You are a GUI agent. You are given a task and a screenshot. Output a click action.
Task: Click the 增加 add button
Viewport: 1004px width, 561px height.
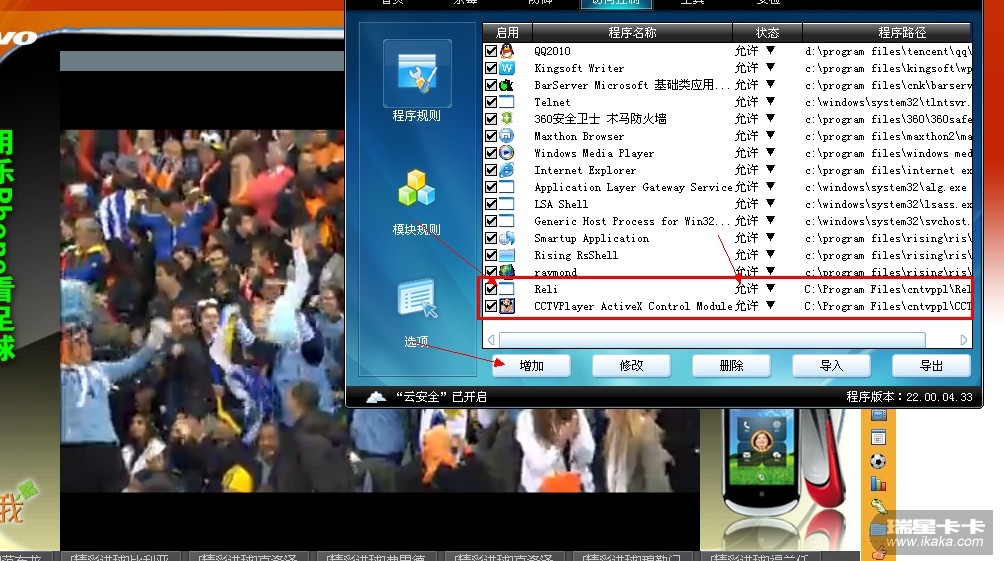click(531, 366)
